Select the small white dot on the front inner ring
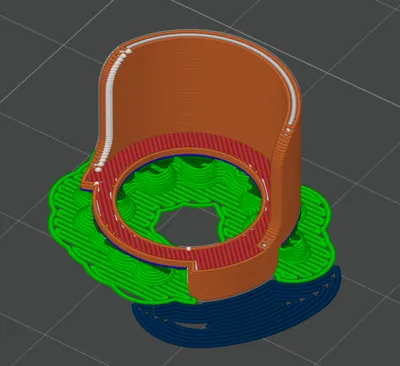400x366 pixels. tap(189, 249)
